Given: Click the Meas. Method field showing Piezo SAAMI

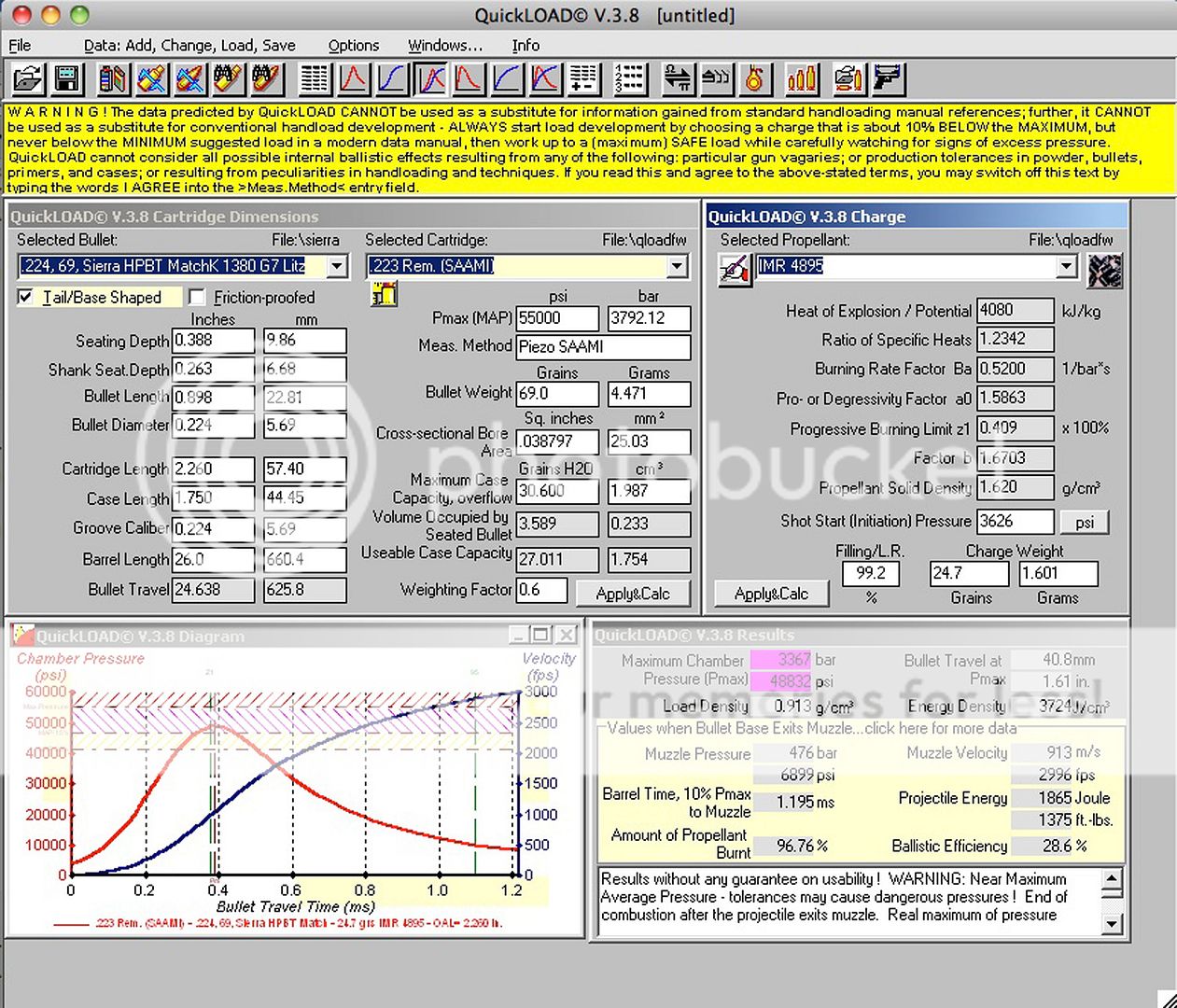Looking at the screenshot, I should pyautogui.click(x=603, y=347).
